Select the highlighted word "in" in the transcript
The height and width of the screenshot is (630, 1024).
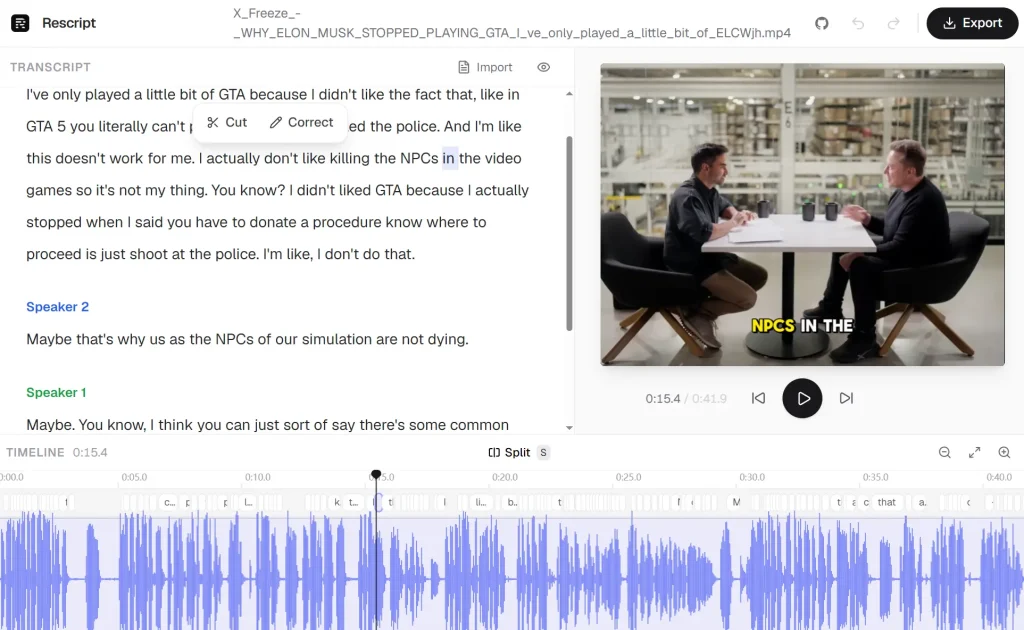pos(449,158)
